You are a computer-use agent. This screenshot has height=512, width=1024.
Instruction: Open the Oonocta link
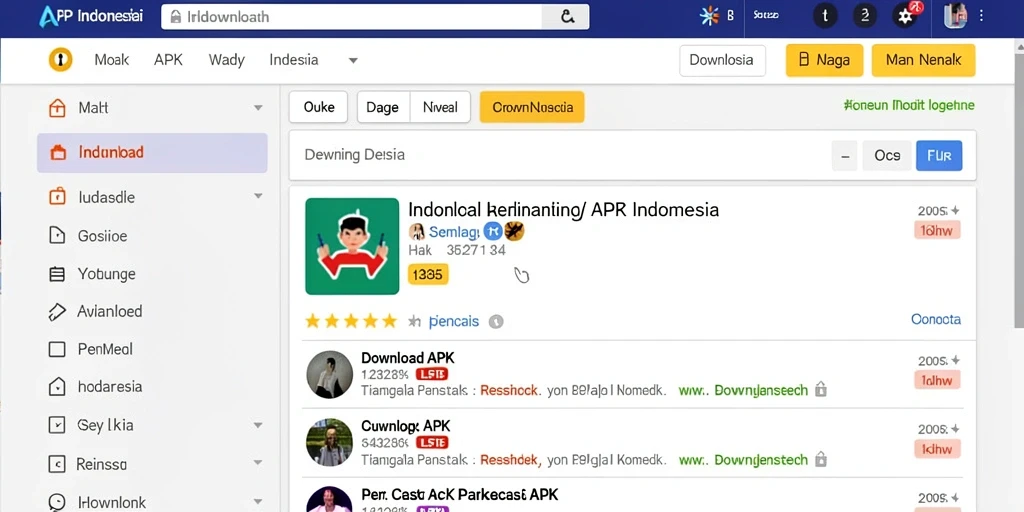[936, 319]
